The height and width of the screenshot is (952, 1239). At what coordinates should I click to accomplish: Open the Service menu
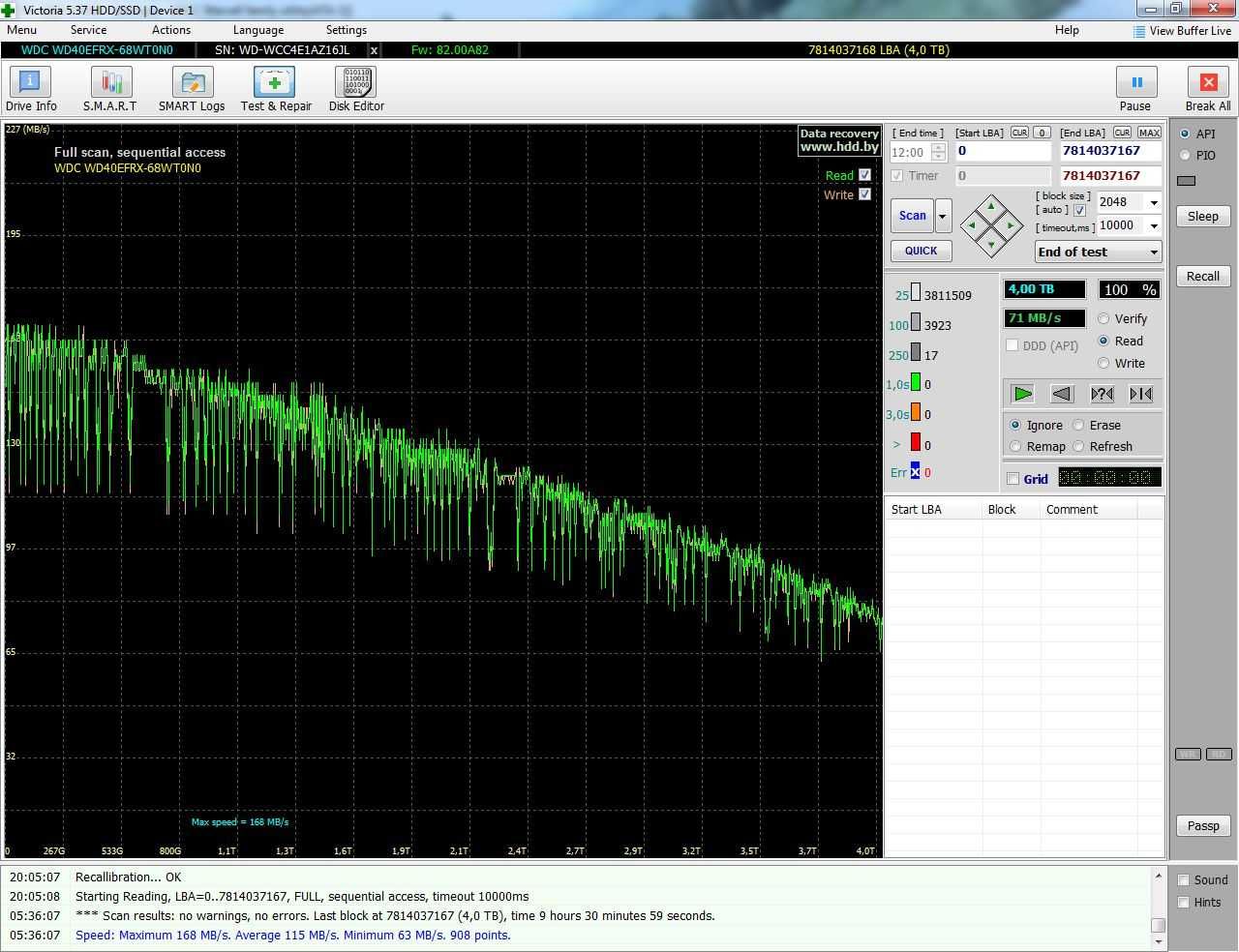coord(88,30)
